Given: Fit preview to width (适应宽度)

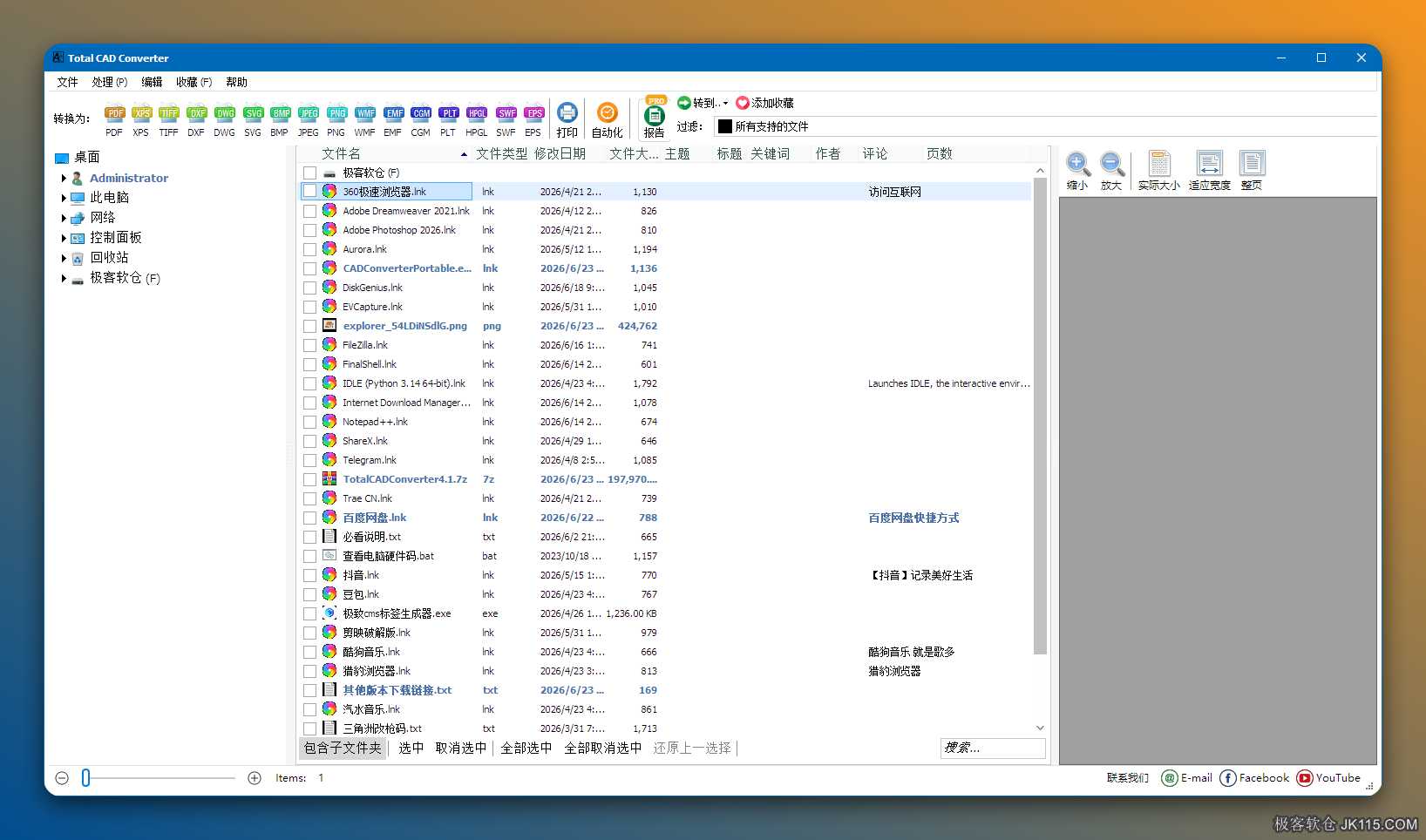Looking at the screenshot, I should (x=1210, y=170).
